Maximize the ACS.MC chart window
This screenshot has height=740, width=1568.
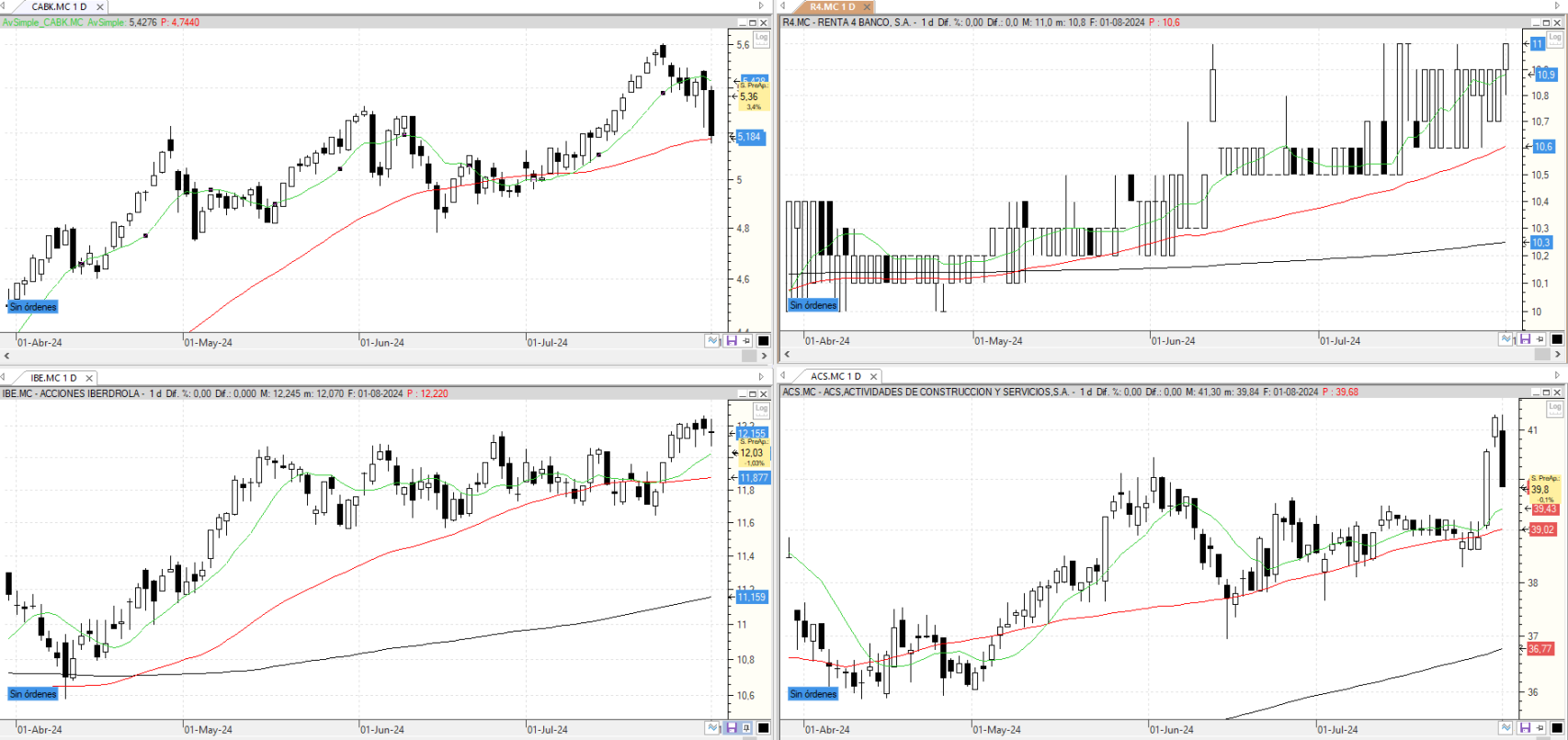(x=1546, y=393)
